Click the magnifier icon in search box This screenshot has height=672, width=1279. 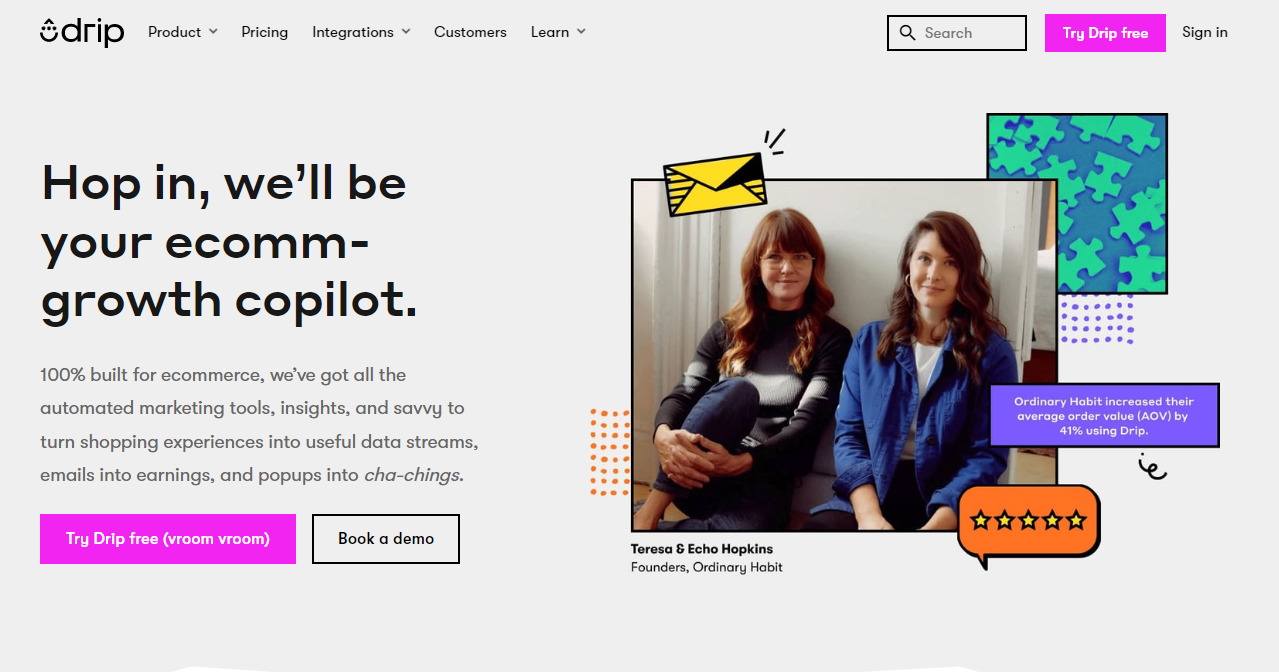[908, 33]
